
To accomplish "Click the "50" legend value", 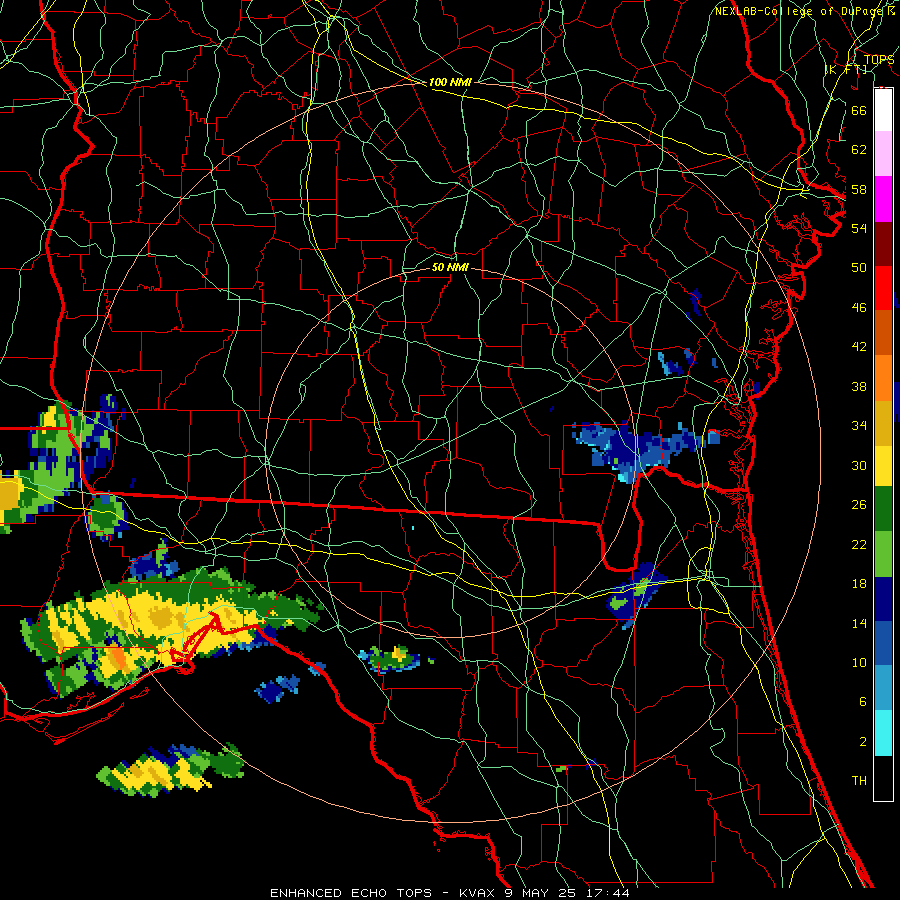I will click(859, 268).
